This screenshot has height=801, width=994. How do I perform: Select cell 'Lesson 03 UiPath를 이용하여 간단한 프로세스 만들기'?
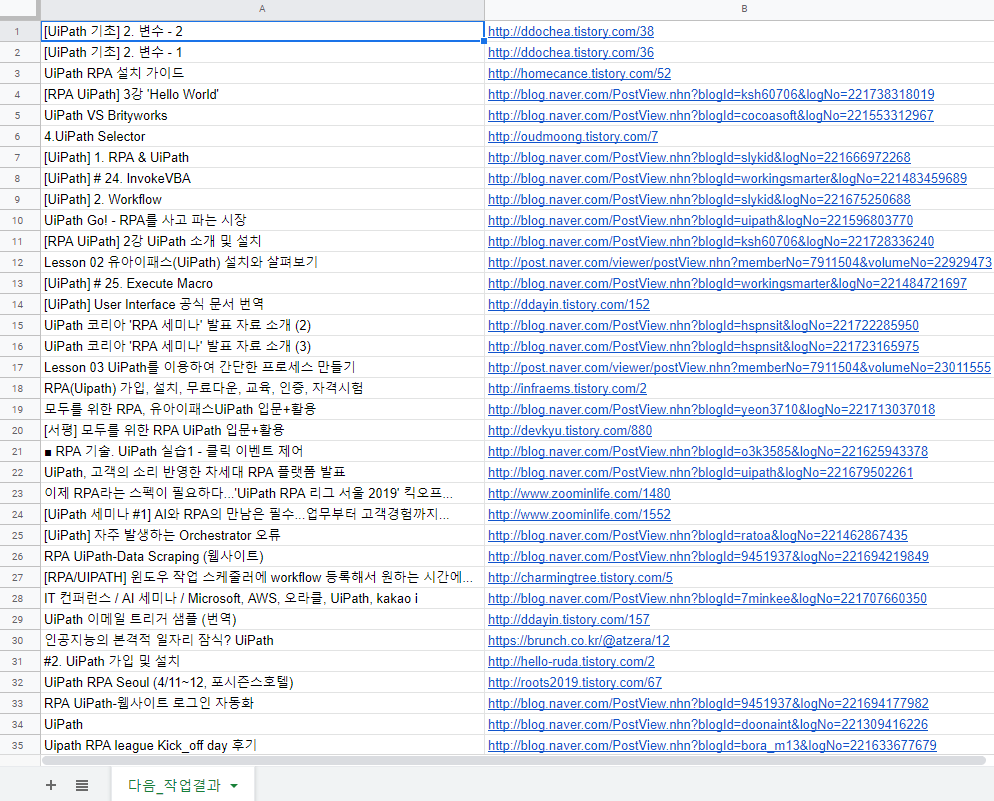pyautogui.click(x=262, y=368)
